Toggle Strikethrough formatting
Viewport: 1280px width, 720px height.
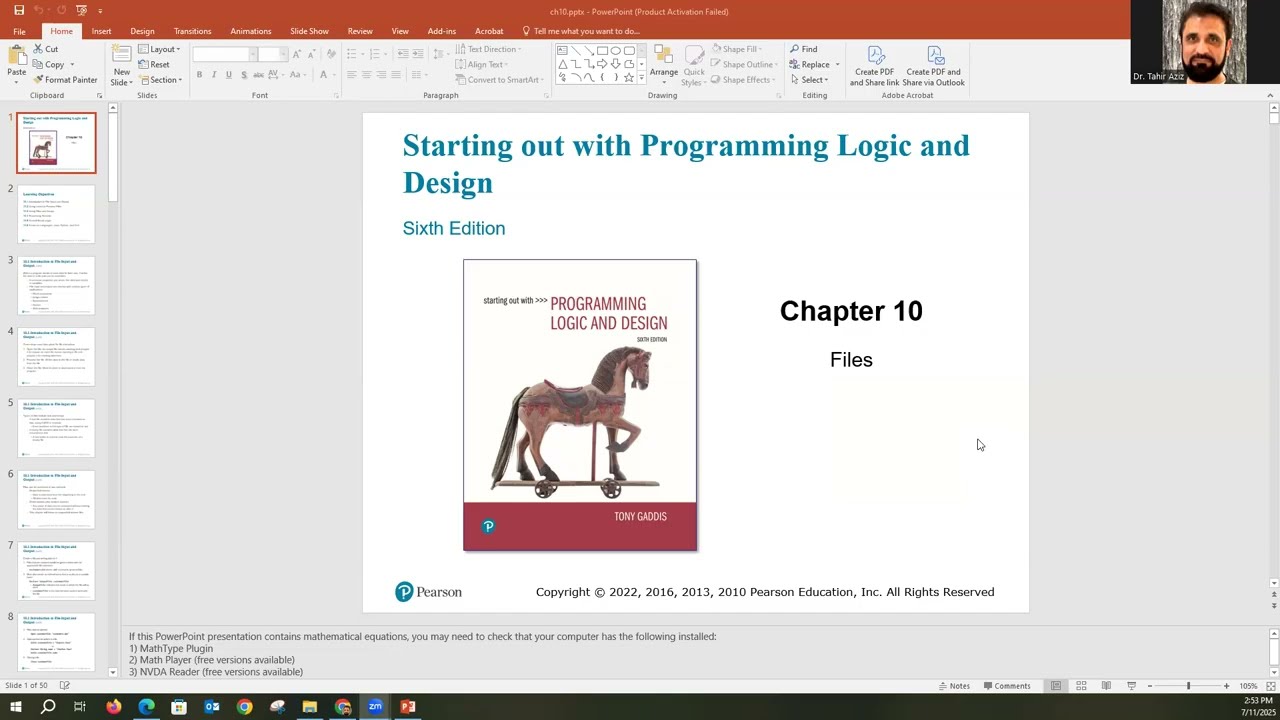[258, 75]
